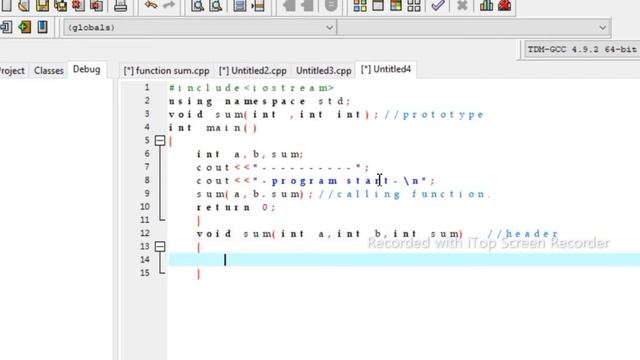
Task: Click the '//header' comment on line 12
Action: [523, 233]
